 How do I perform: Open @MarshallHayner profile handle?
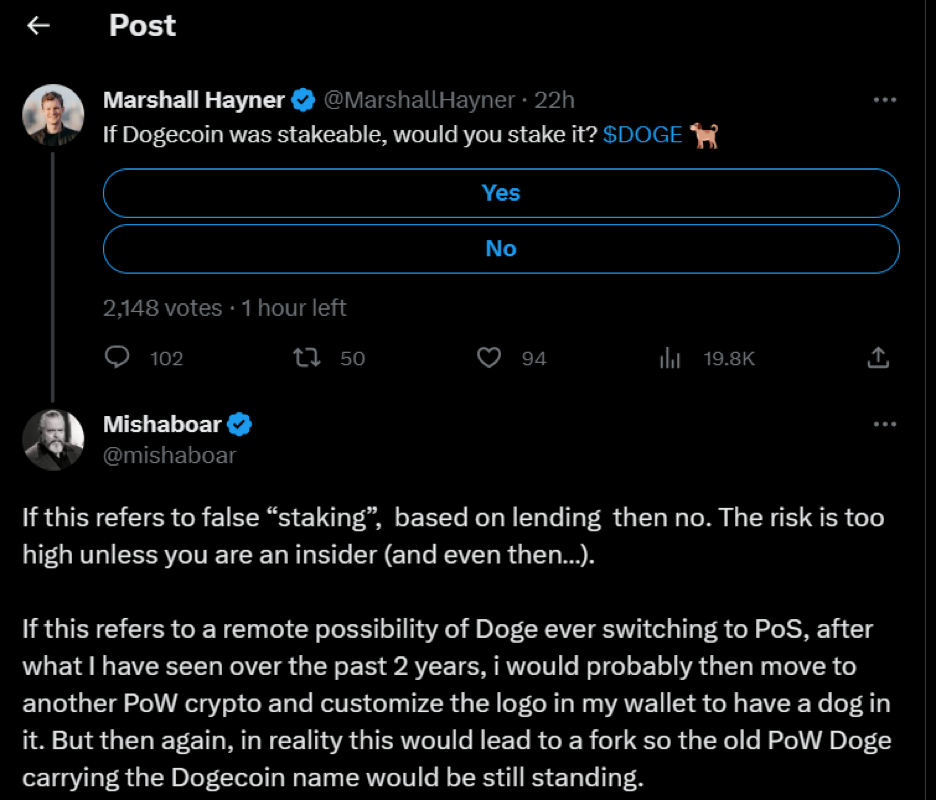click(421, 100)
